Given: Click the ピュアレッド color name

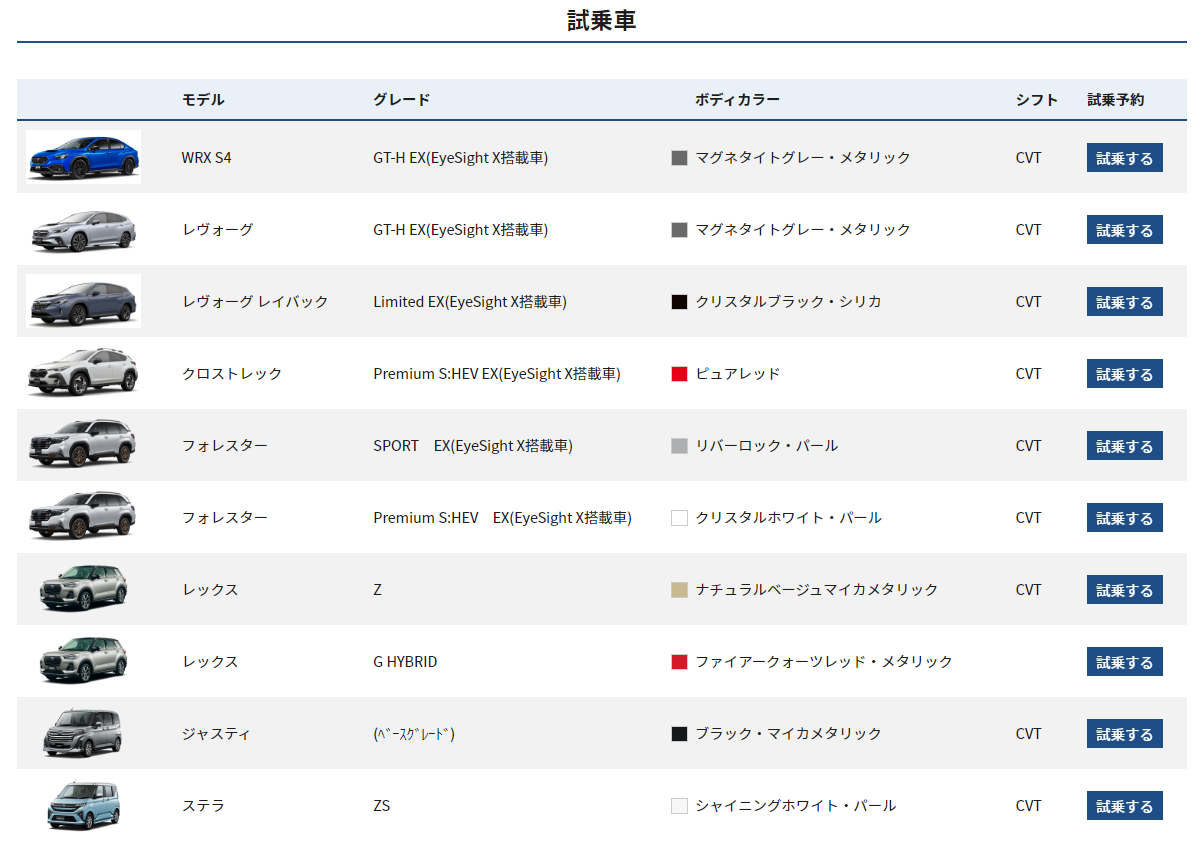Looking at the screenshot, I should (x=738, y=374).
